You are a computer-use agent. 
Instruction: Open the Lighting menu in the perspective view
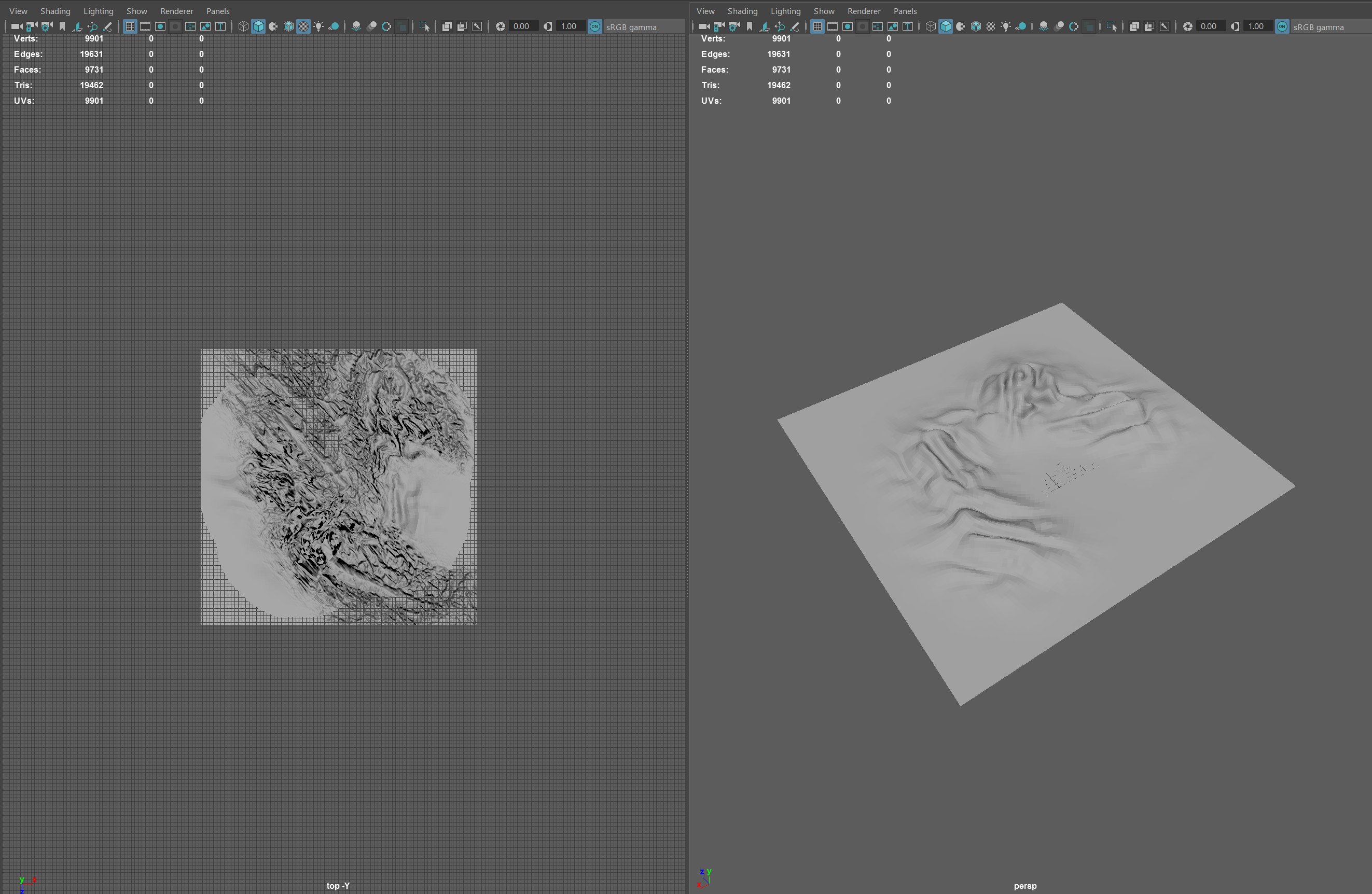click(x=785, y=10)
